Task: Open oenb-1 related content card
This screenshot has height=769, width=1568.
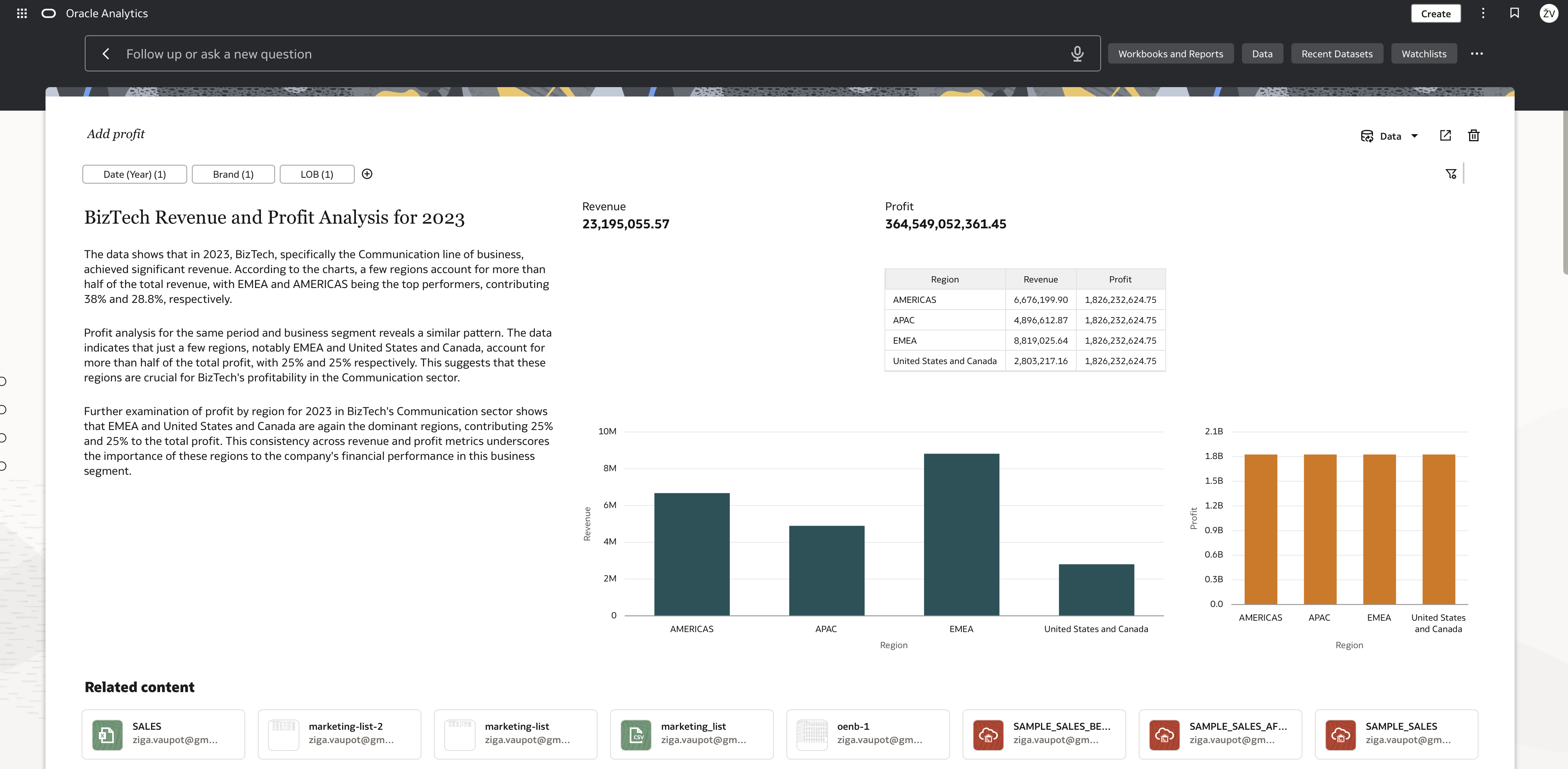Action: (868, 734)
